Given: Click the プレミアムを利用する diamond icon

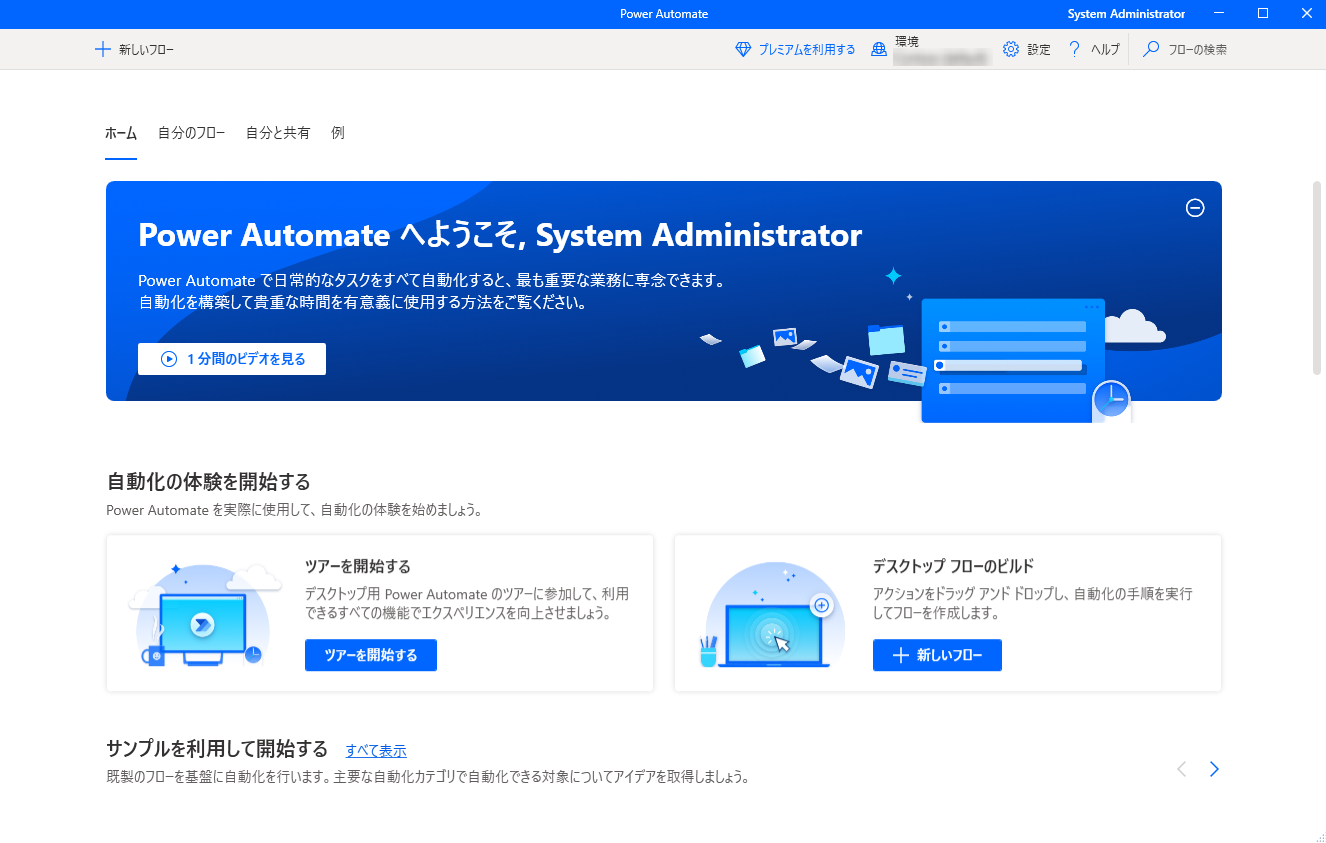Looking at the screenshot, I should coord(743,49).
